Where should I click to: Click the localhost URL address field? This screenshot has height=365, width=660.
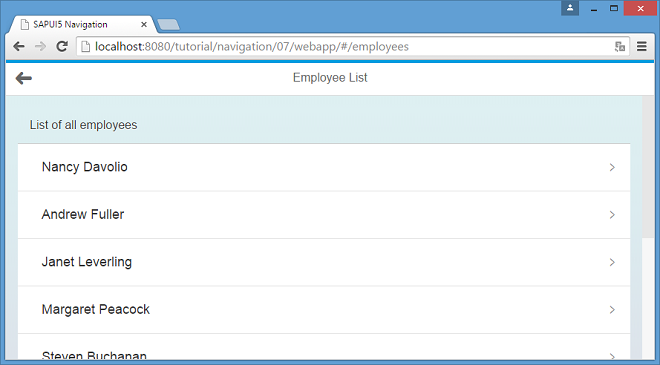pyautogui.click(x=353, y=46)
